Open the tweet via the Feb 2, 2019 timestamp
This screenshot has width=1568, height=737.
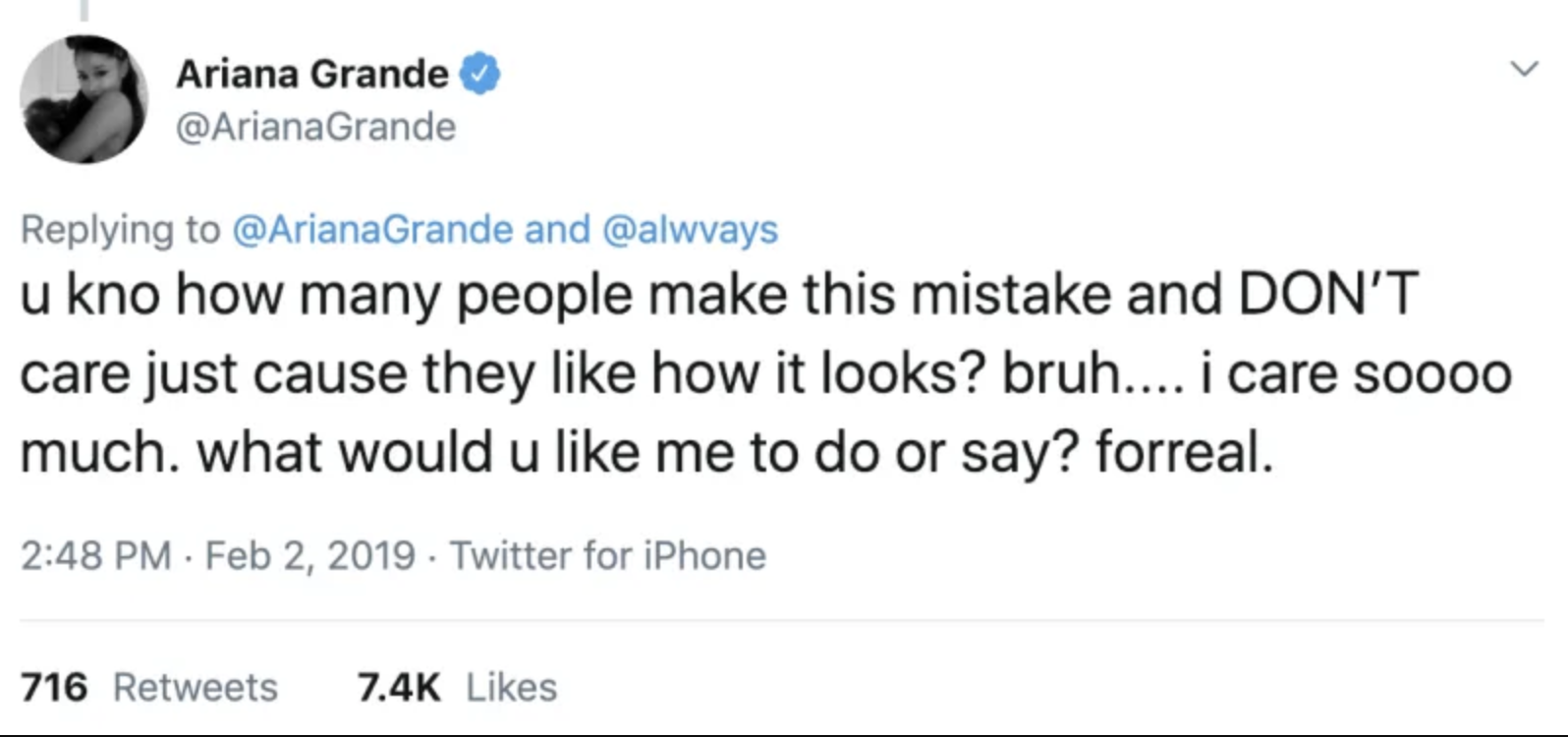[x=309, y=555]
